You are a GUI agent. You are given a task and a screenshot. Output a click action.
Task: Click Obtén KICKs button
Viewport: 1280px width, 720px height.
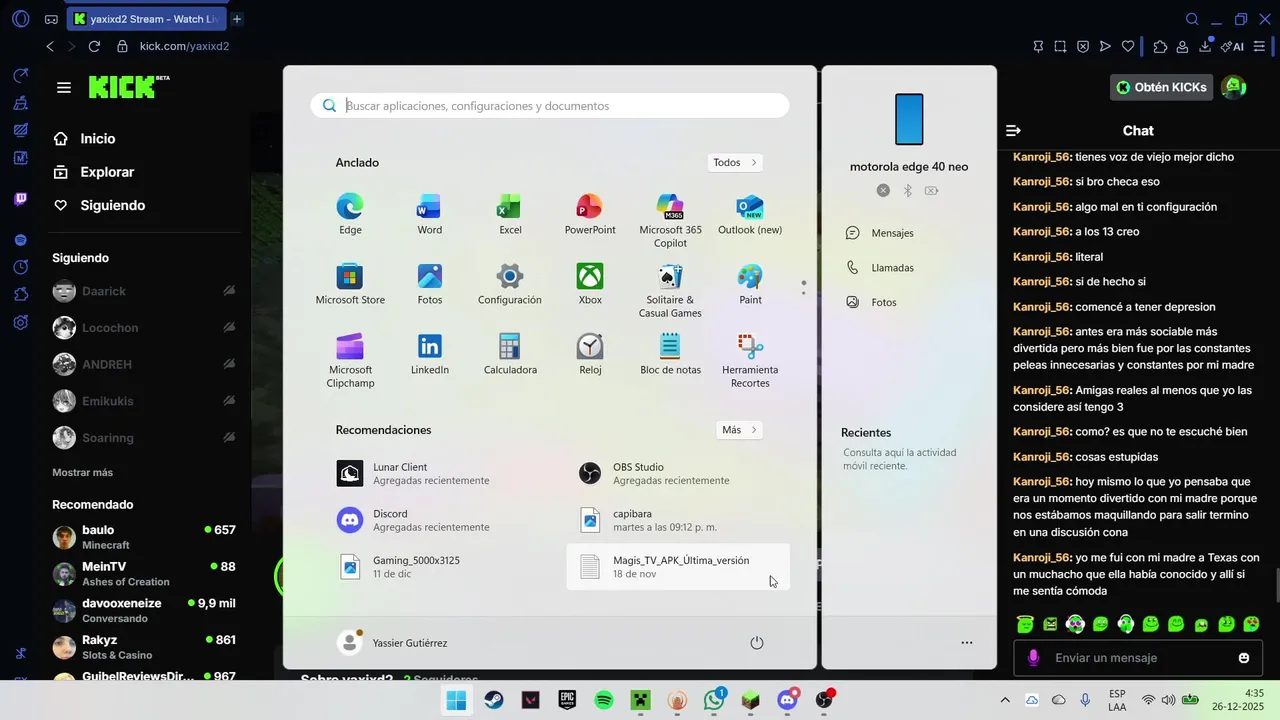click(x=1161, y=87)
